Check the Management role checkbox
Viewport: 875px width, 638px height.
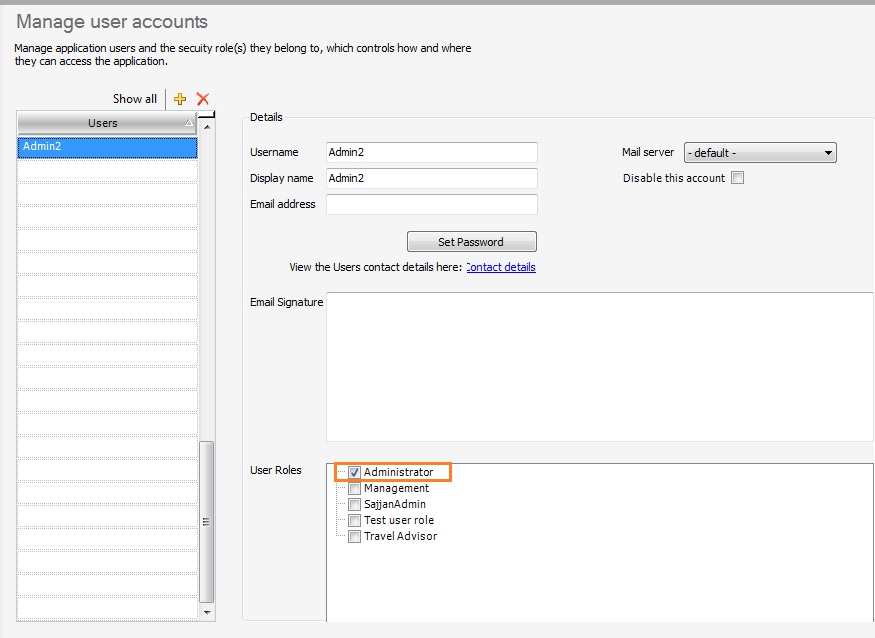point(354,488)
